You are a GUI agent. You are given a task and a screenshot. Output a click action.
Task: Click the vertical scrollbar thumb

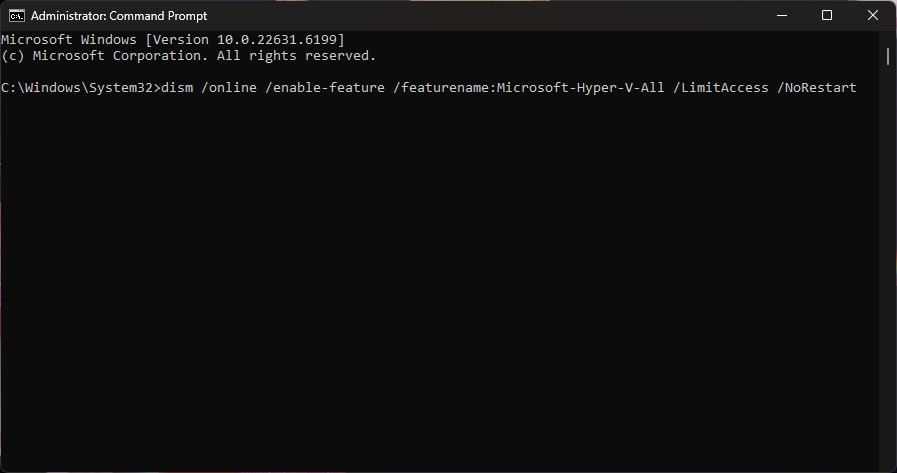(888, 55)
